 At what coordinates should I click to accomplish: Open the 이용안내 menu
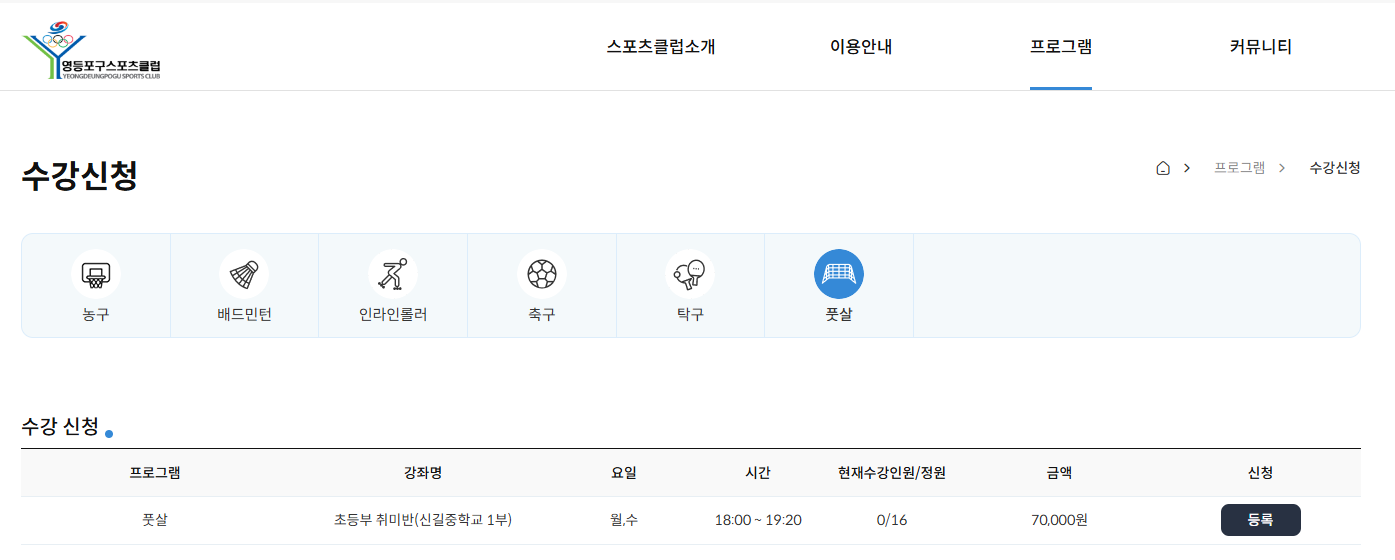861,47
